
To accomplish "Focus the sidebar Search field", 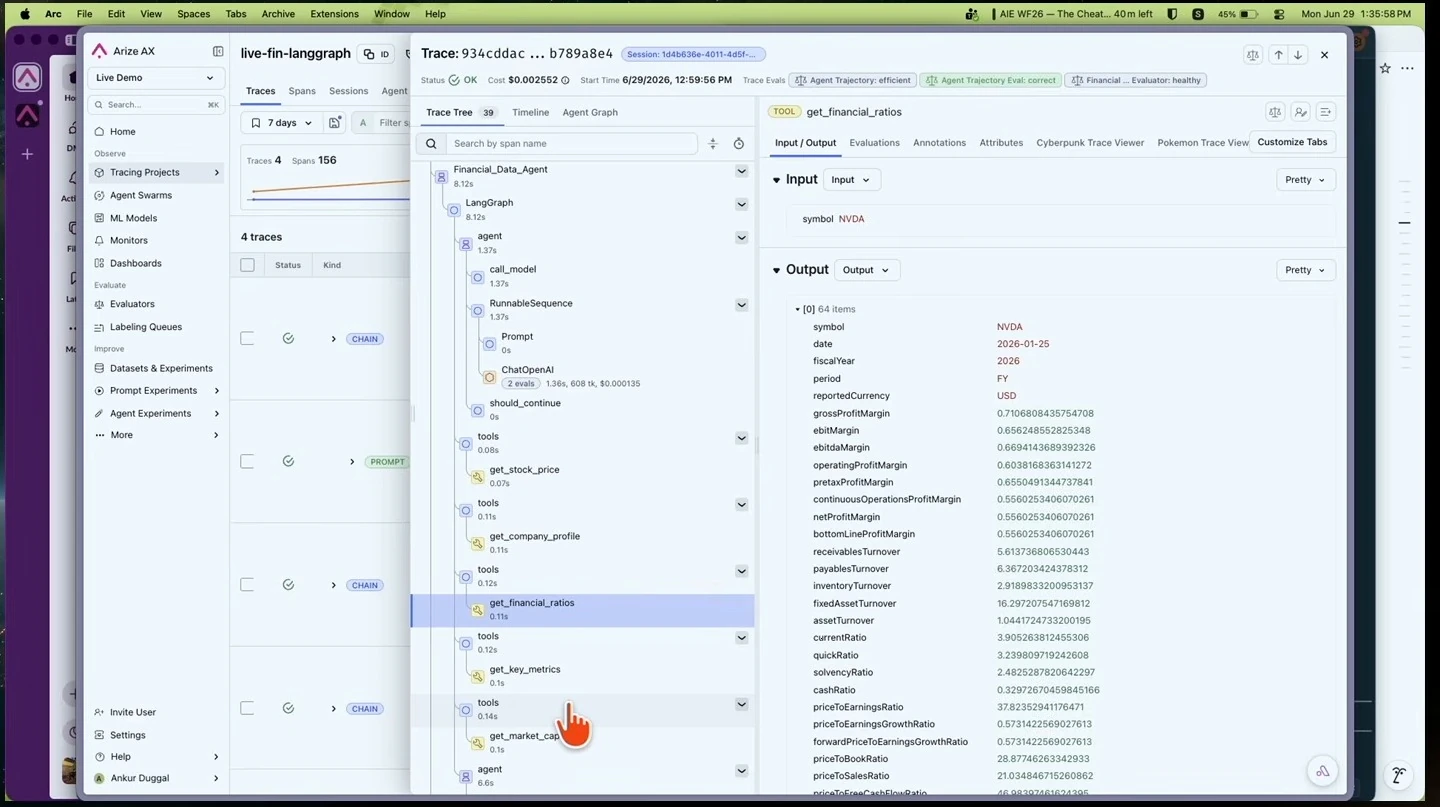I will pos(155,104).
